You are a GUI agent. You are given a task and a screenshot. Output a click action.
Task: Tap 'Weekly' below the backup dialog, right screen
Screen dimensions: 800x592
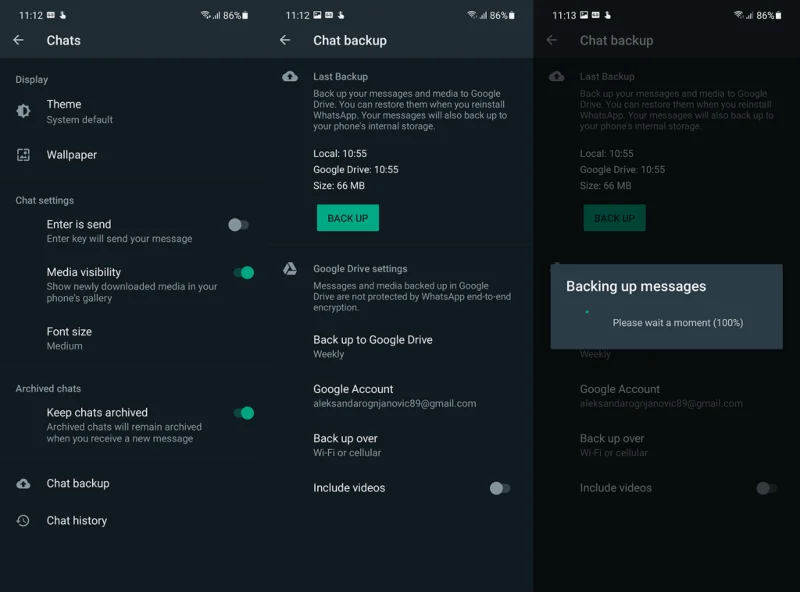pyautogui.click(x=595, y=354)
